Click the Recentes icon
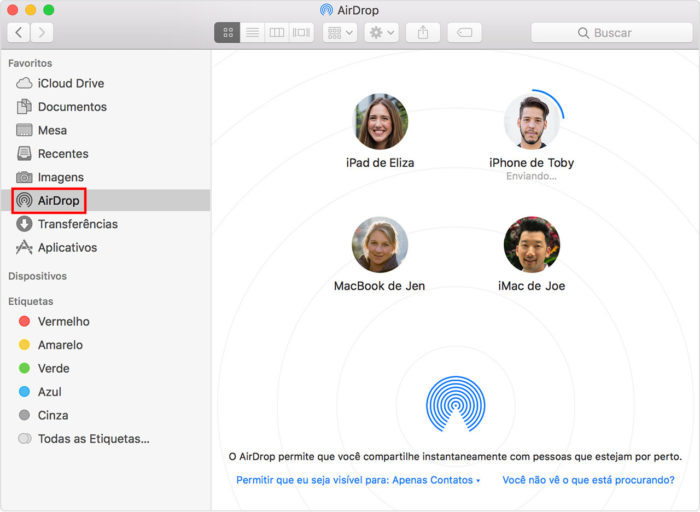The image size is (700, 512). tap(24, 154)
